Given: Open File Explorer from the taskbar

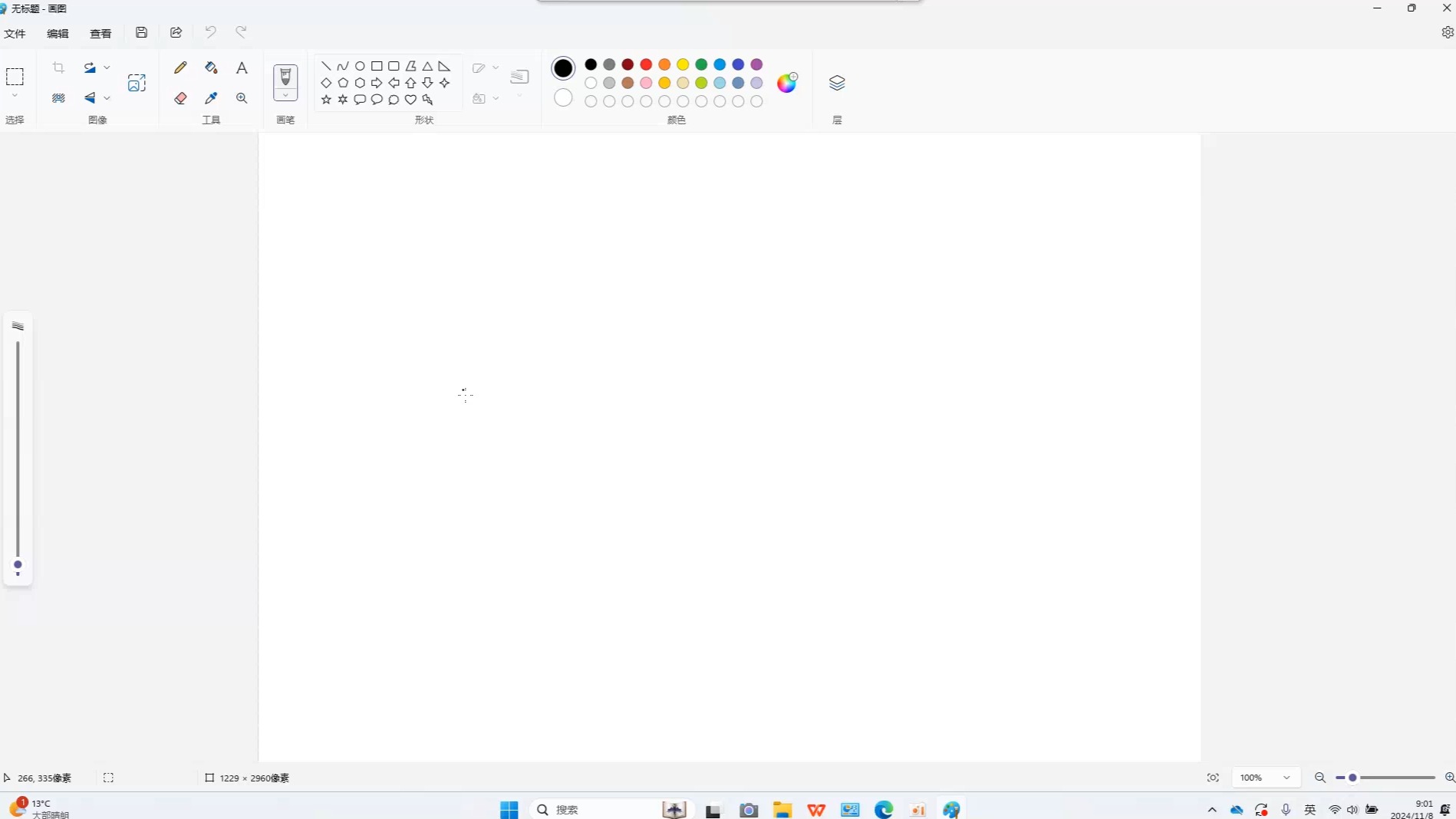Looking at the screenshot, I should point(782,810).
